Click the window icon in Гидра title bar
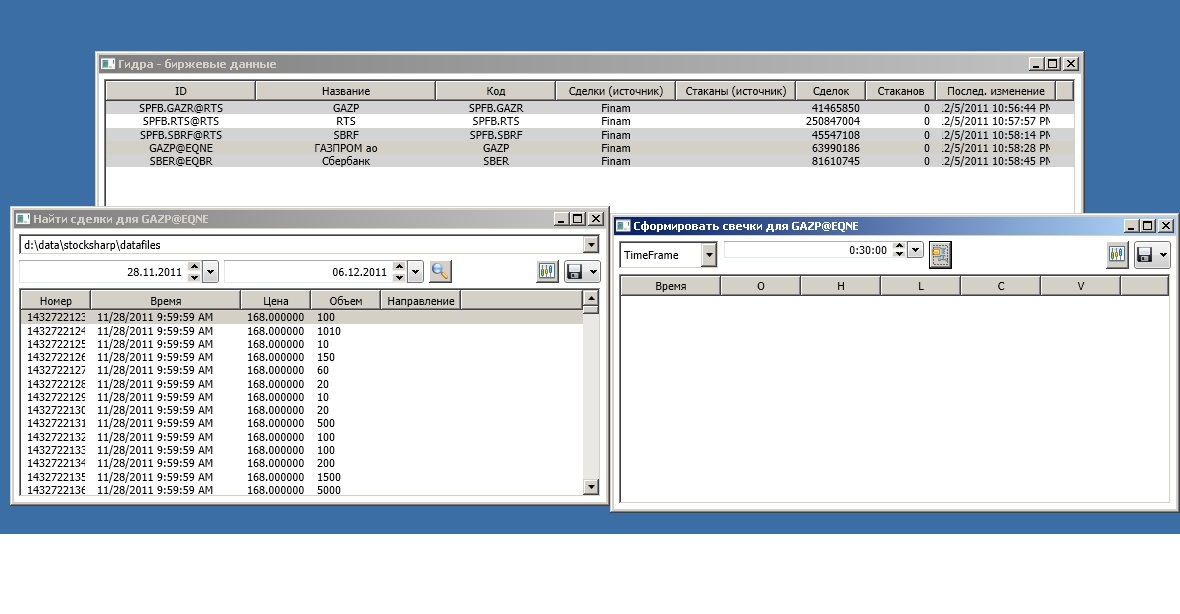 coord(108,64)
